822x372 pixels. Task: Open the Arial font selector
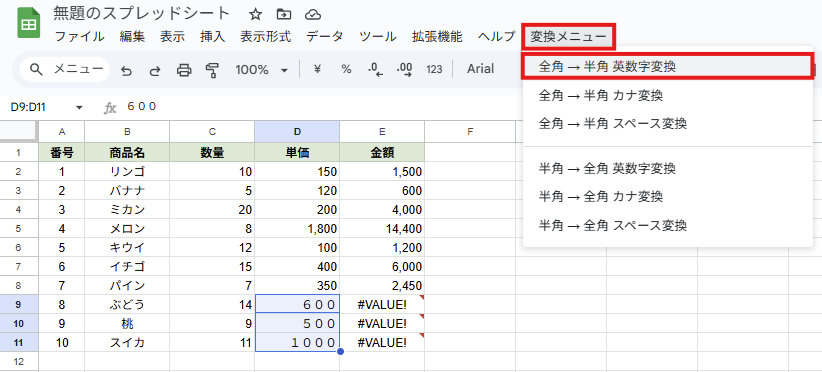[x=481, y=69]
